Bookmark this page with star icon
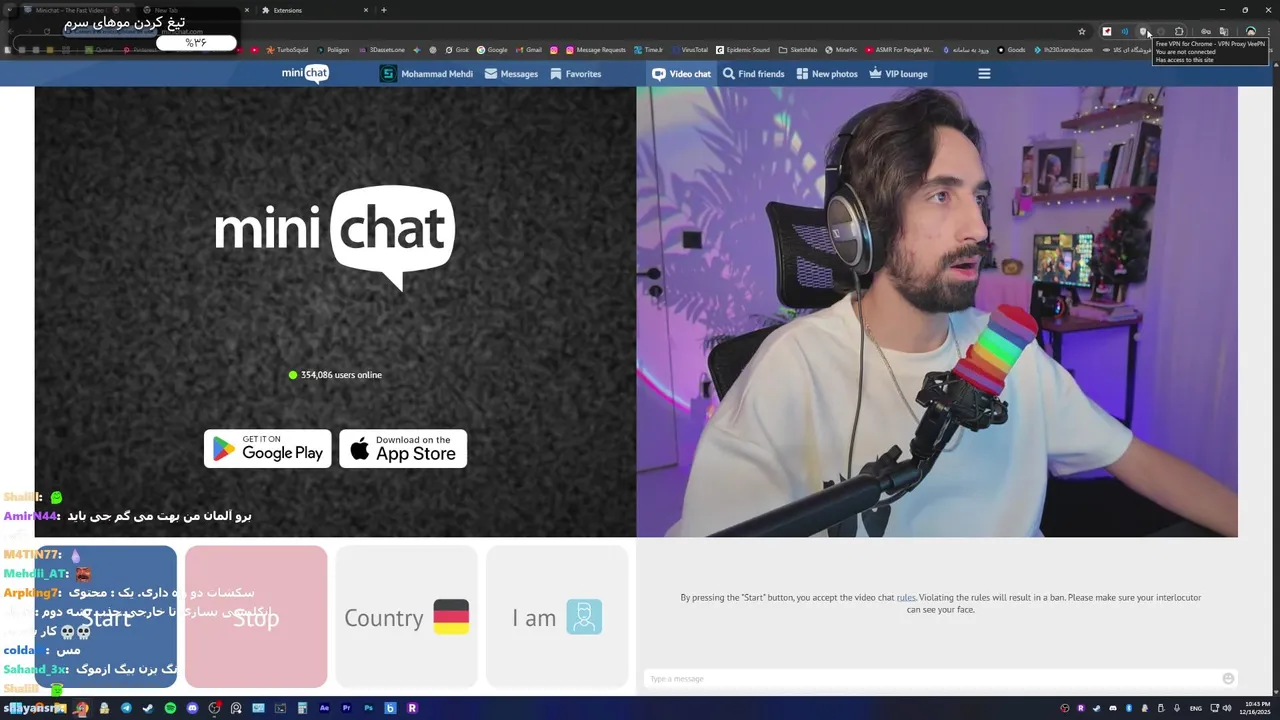Screen dimensions: 1280x720 click(x=1082, y=32)
